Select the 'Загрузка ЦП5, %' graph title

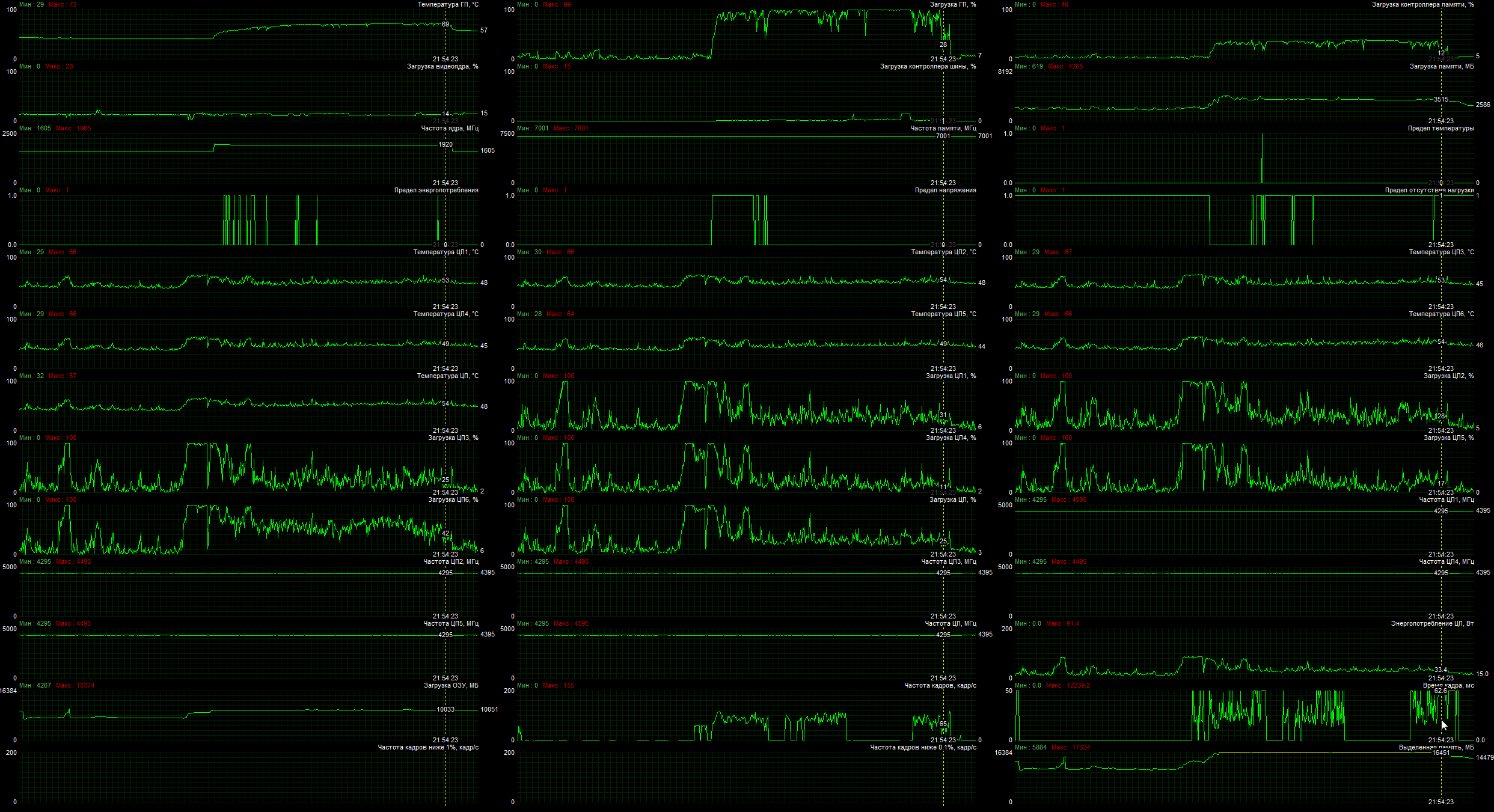coord(1449,438)
